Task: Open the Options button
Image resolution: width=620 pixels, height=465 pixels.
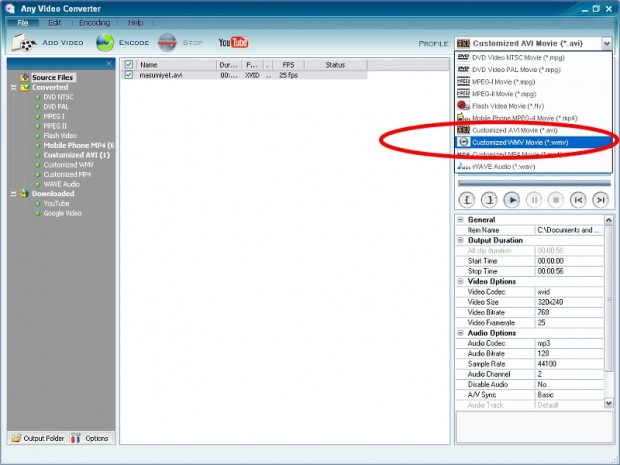Action: pyautogui.click(x=91, y=438)
